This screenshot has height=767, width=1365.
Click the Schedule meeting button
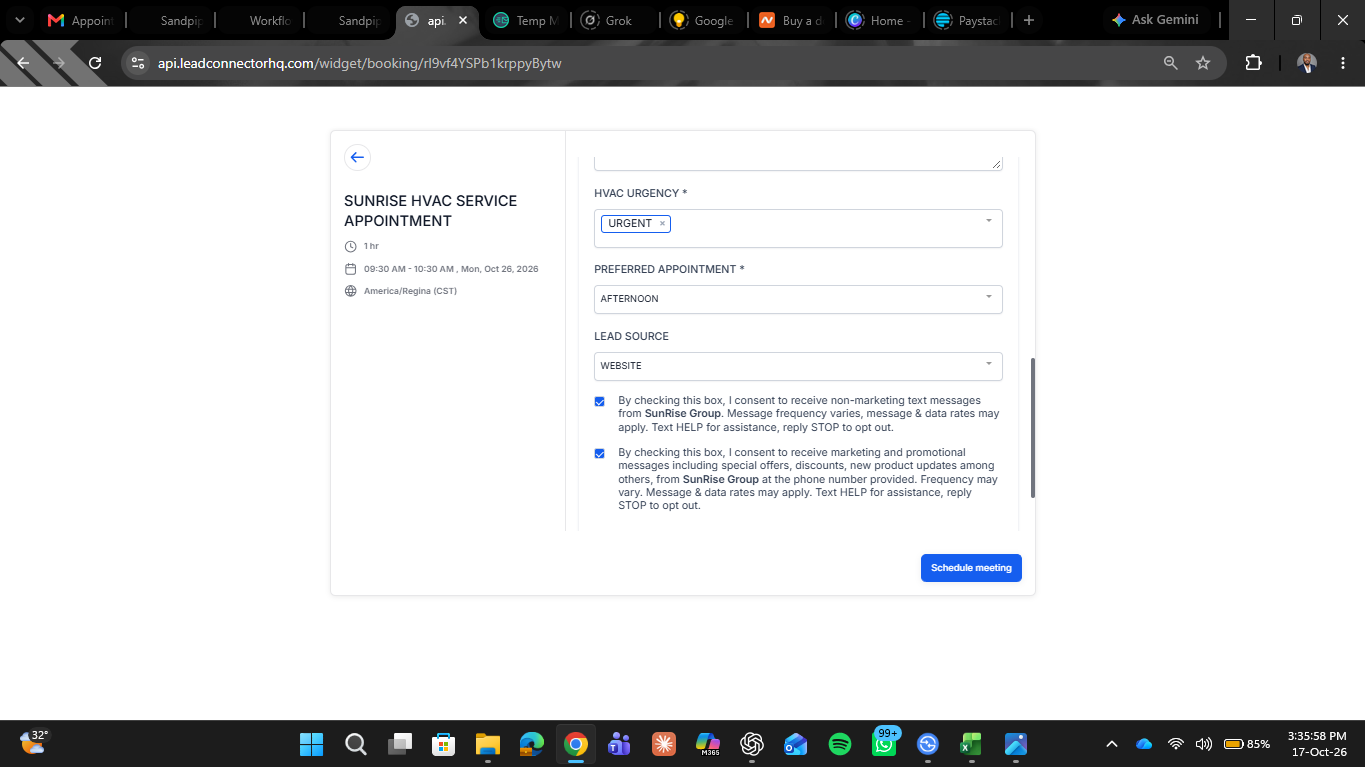coord(971,568)
